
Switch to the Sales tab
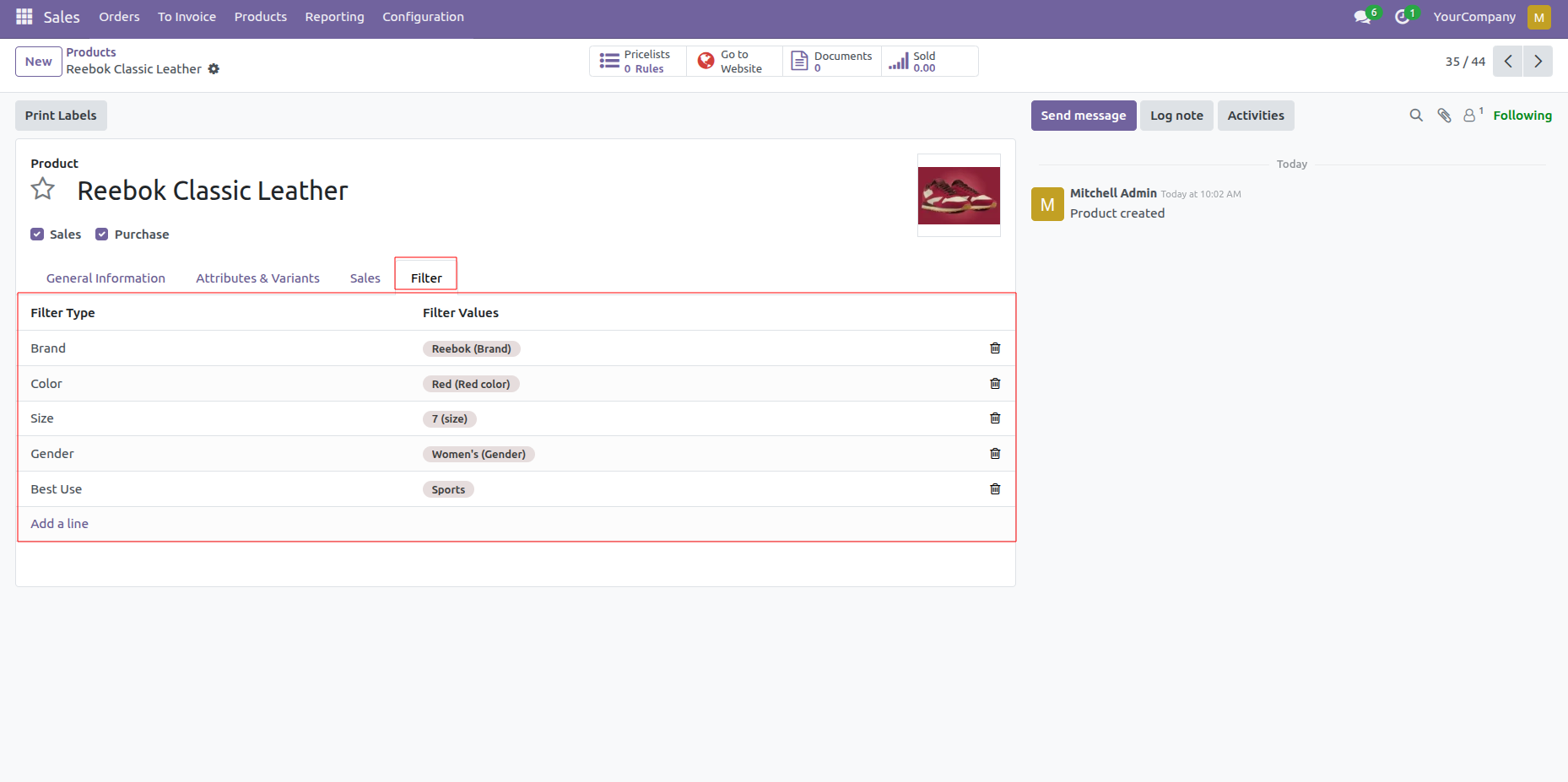coord(365,278)
